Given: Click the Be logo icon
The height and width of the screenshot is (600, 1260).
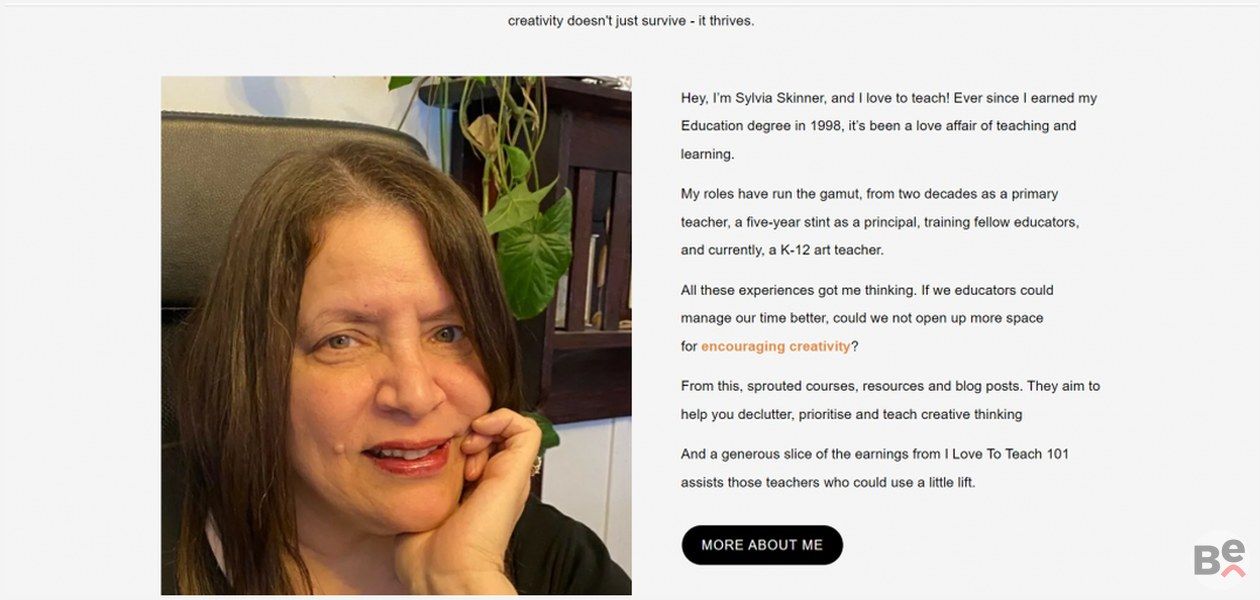Looking at the screenshot, I should [1219, 558].
